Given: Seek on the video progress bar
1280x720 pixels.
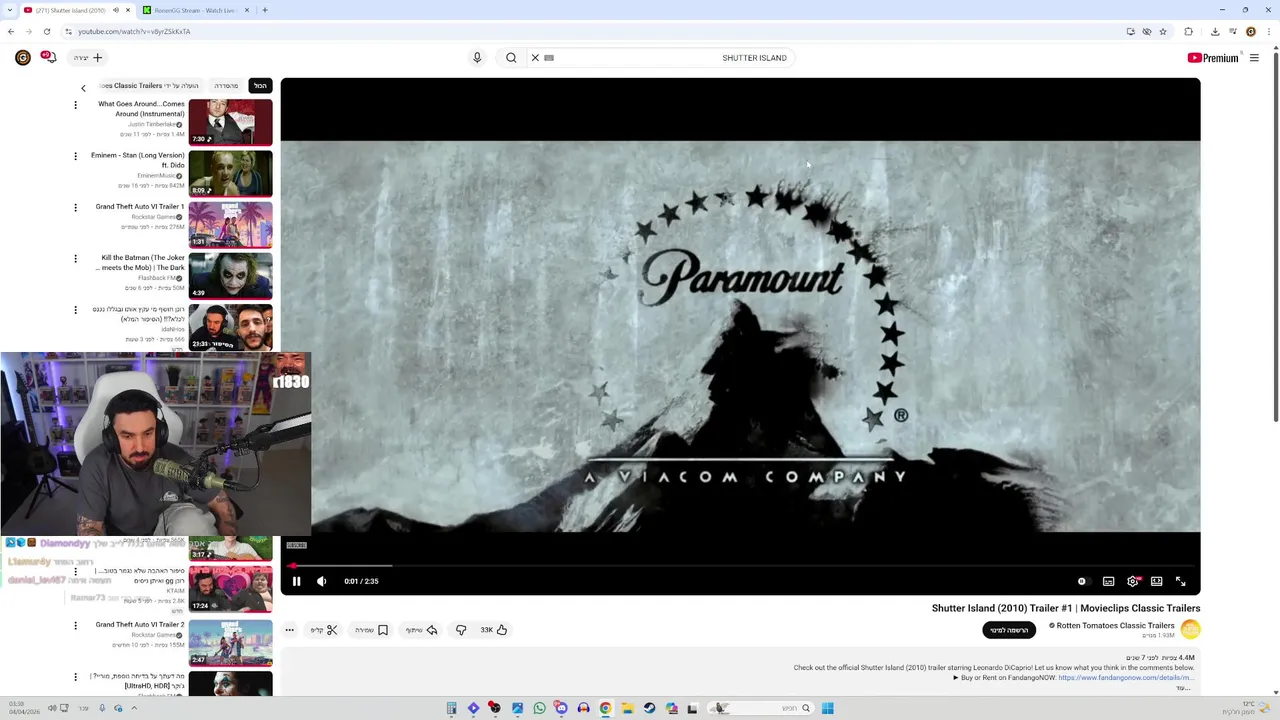Looking at the screenshot, I should [740, 566].
